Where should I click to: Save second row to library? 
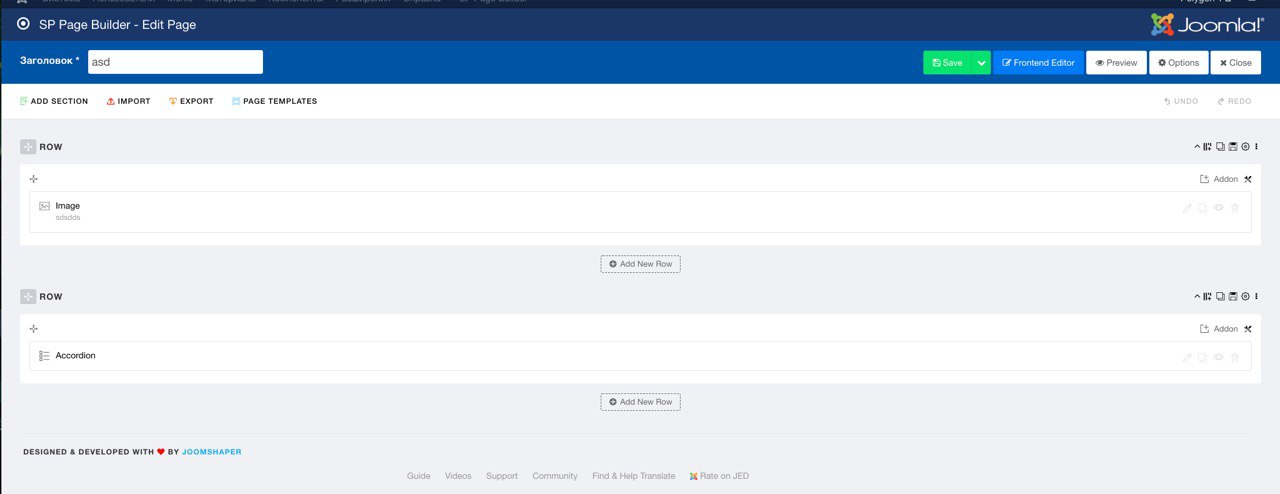tap(1233, 297)
